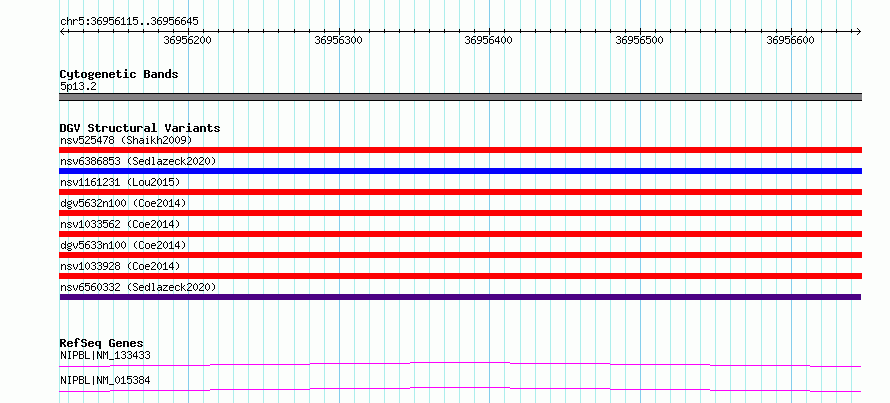
Task: Select the DGV Structural Variants track heading
Action: (x=140, y=128)
